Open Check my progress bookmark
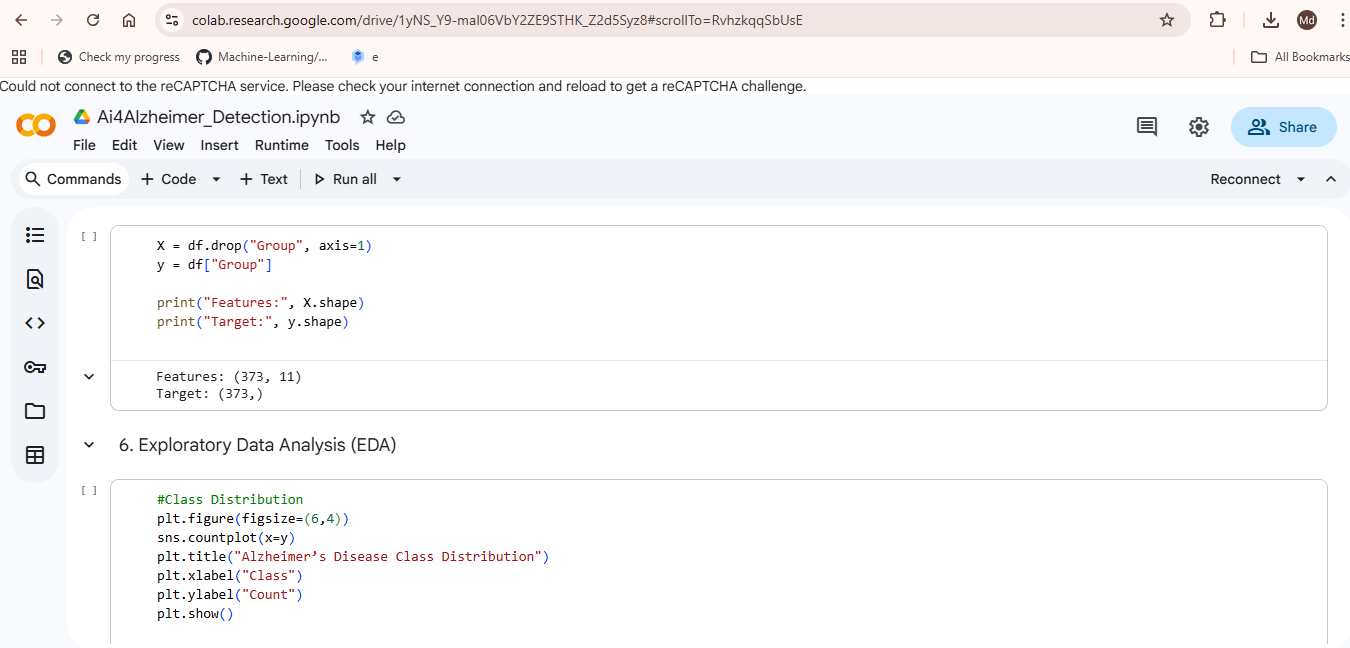The image size is (1350, 648). tap(119, 57)
